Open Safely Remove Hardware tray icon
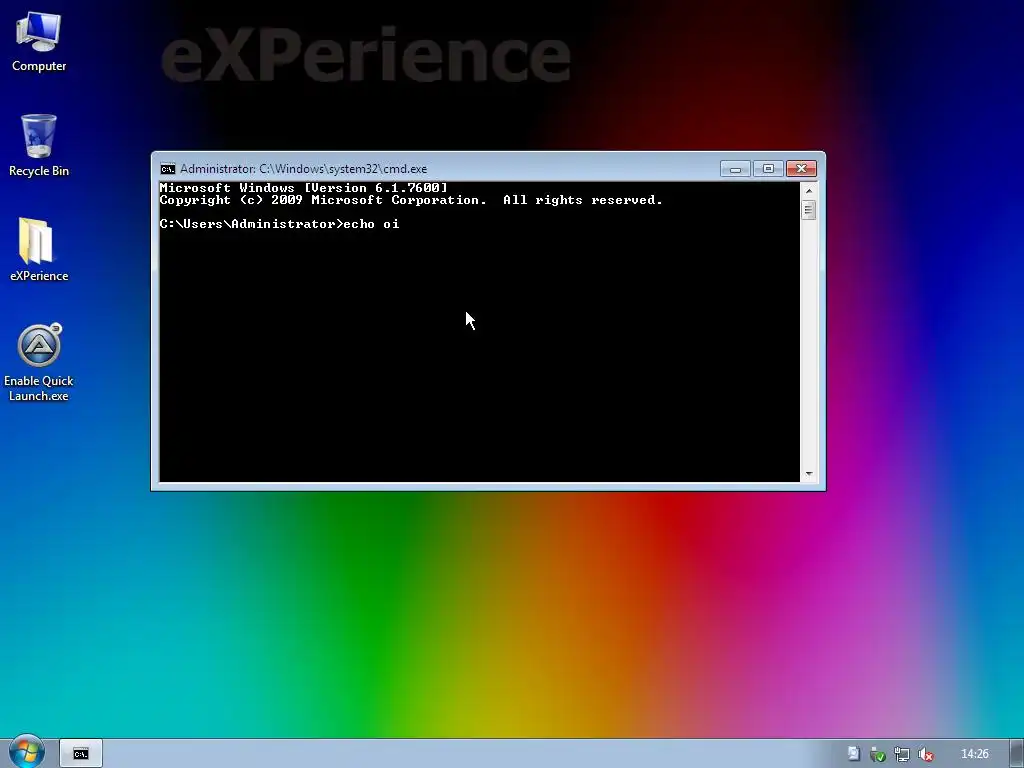 [x=877, y=754]
